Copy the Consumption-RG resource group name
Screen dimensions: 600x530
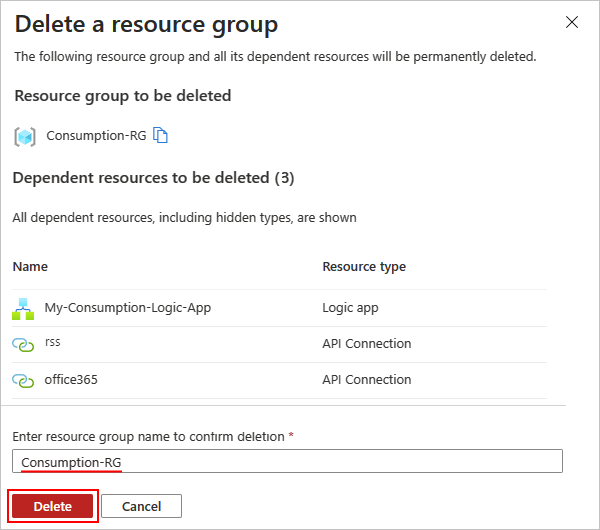click(x=160, y=136)
